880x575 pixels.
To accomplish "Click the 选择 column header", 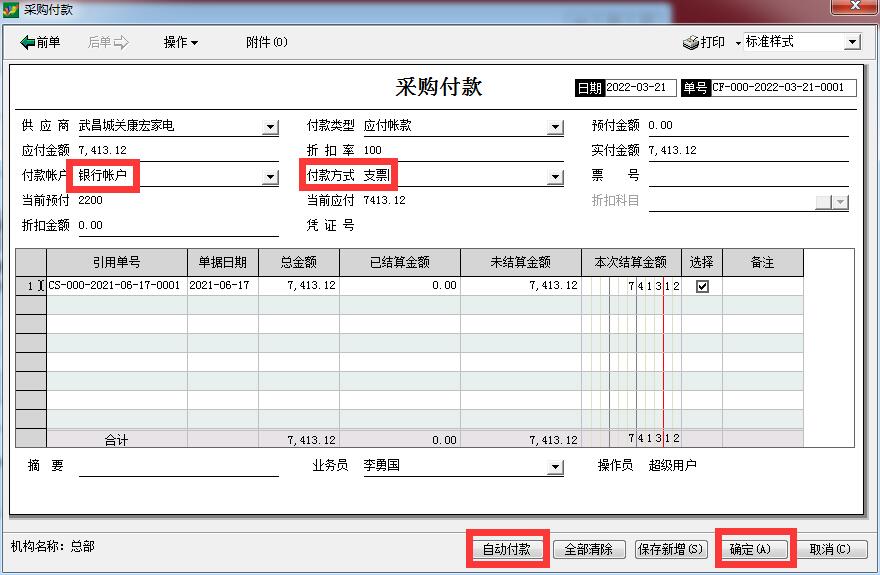I will click(702, 263).
